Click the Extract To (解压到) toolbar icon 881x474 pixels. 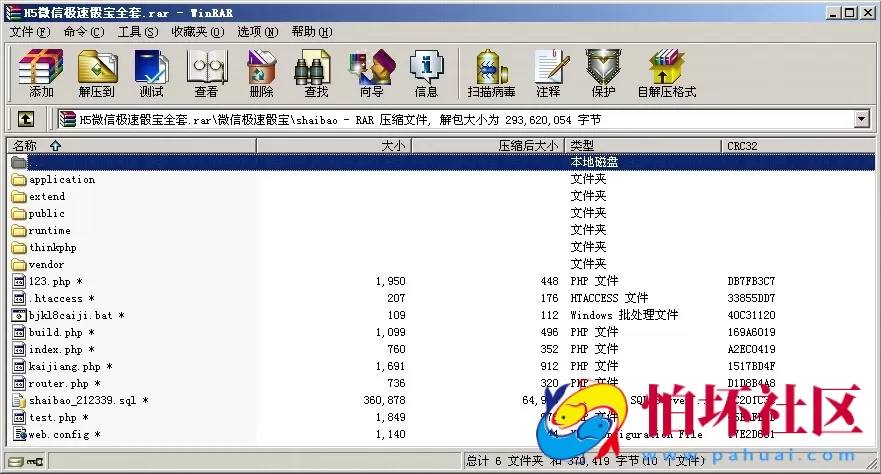click(x=96, y=73)
